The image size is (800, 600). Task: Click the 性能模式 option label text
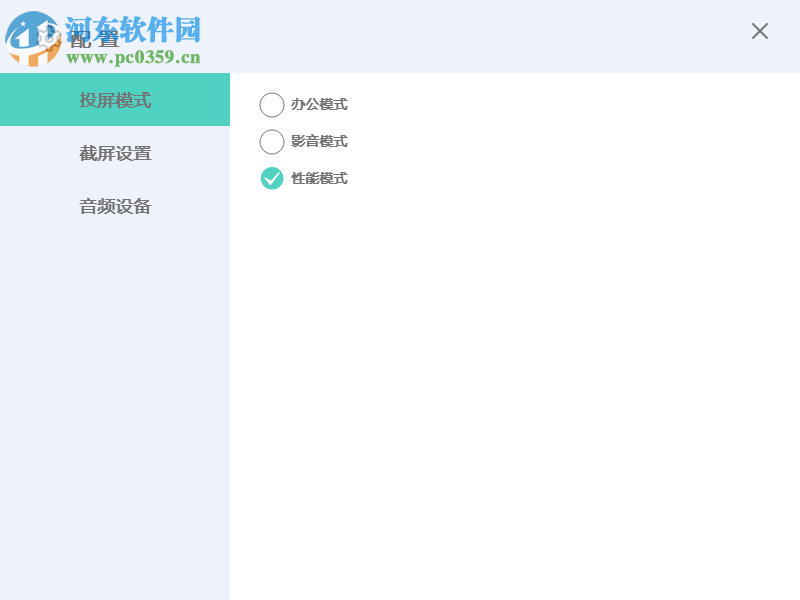pos(317,178)
